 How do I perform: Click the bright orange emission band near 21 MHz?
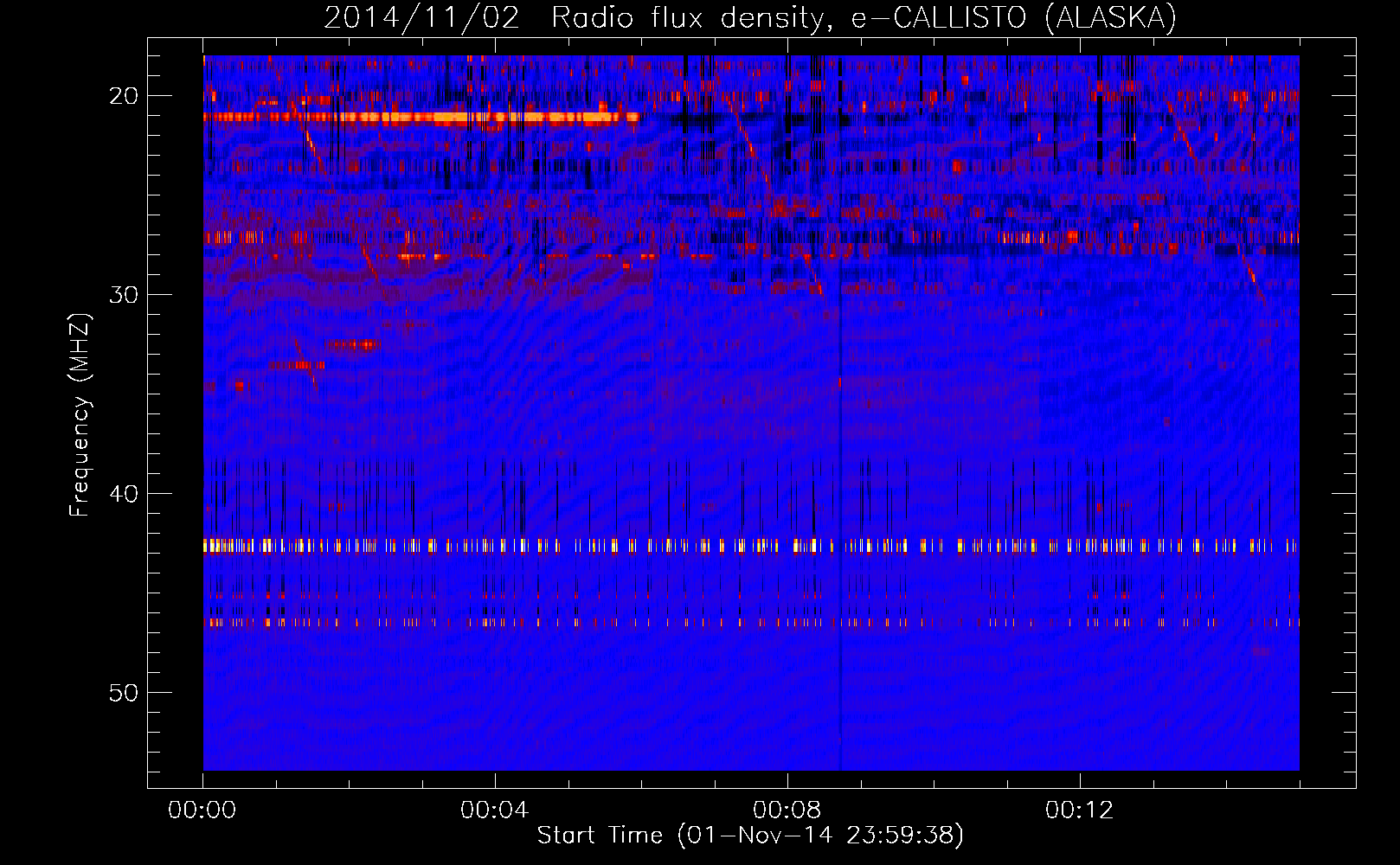tap(421, 117)
